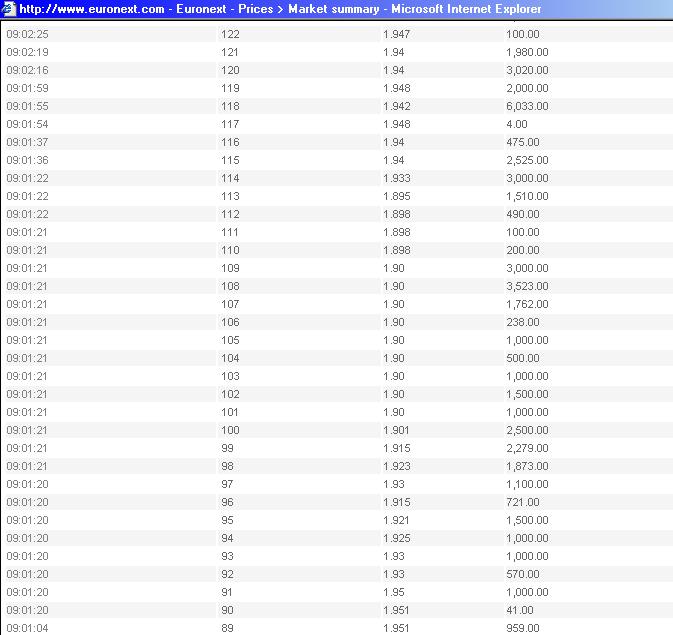Click the time cell 09:02:25
Viewport: 673px width, 635px height.
(x=27, y=34)
